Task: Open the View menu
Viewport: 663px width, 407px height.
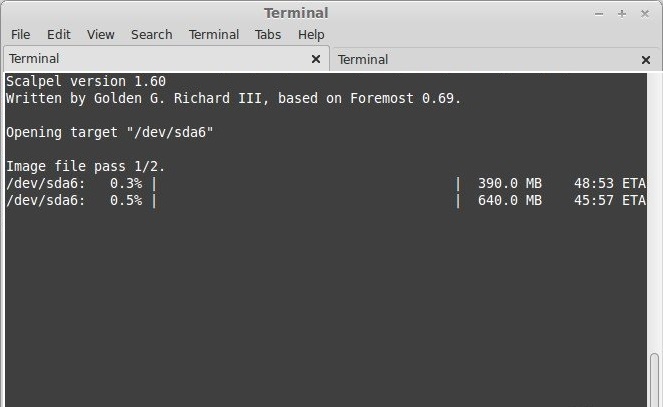Action: tap(101, 35)
